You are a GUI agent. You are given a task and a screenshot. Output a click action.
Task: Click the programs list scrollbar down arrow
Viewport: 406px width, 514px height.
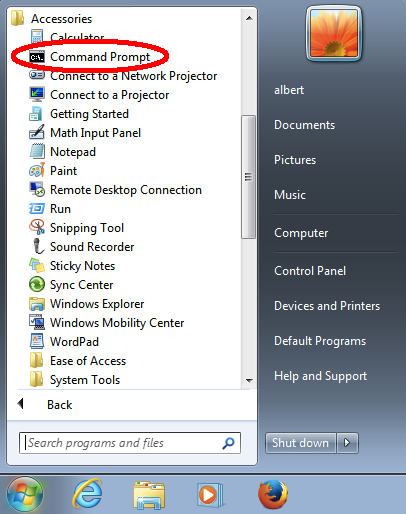click(249, 380)
